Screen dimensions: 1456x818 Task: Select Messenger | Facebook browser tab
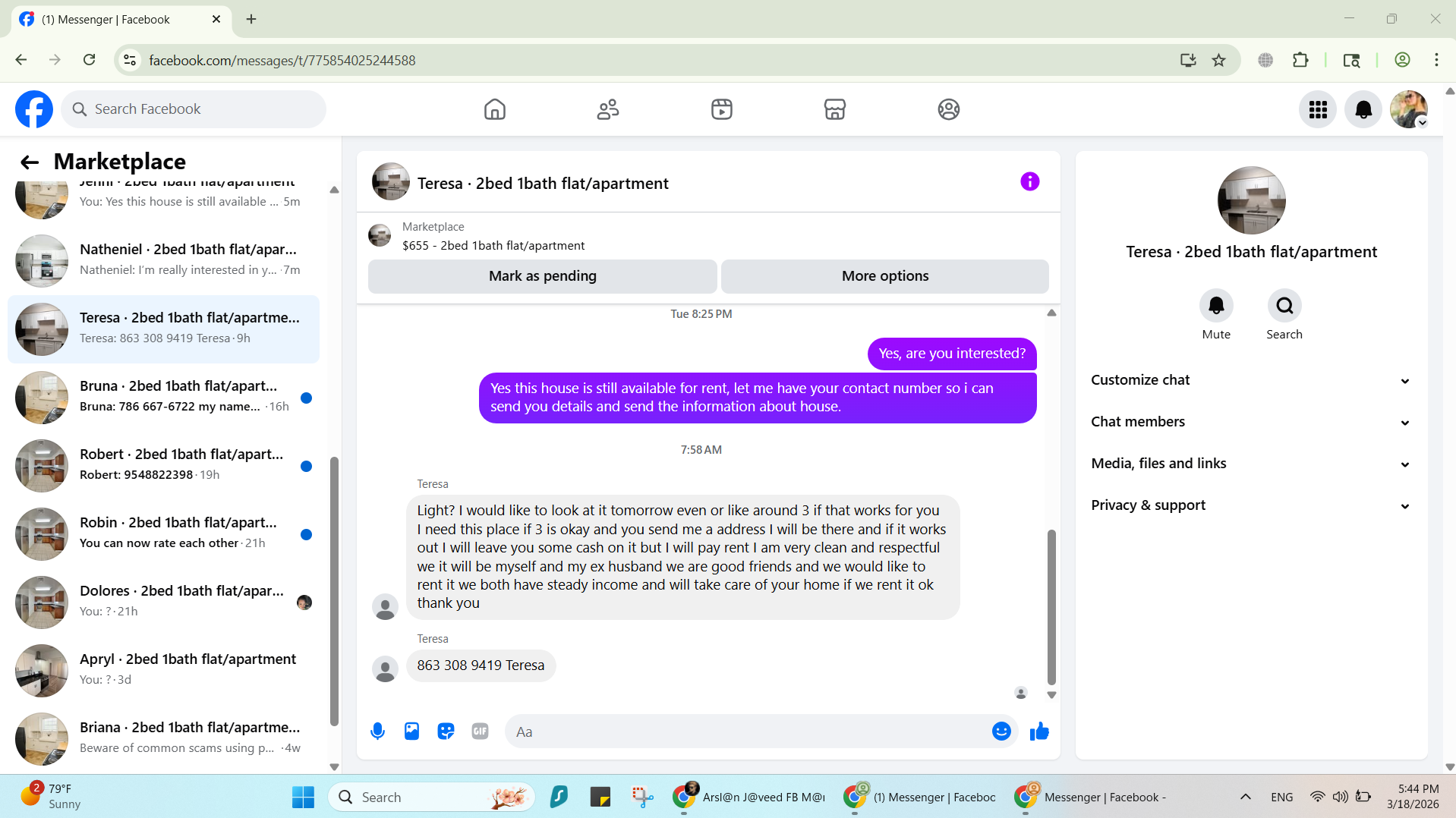pyautogui.click(x=121, y=19)
